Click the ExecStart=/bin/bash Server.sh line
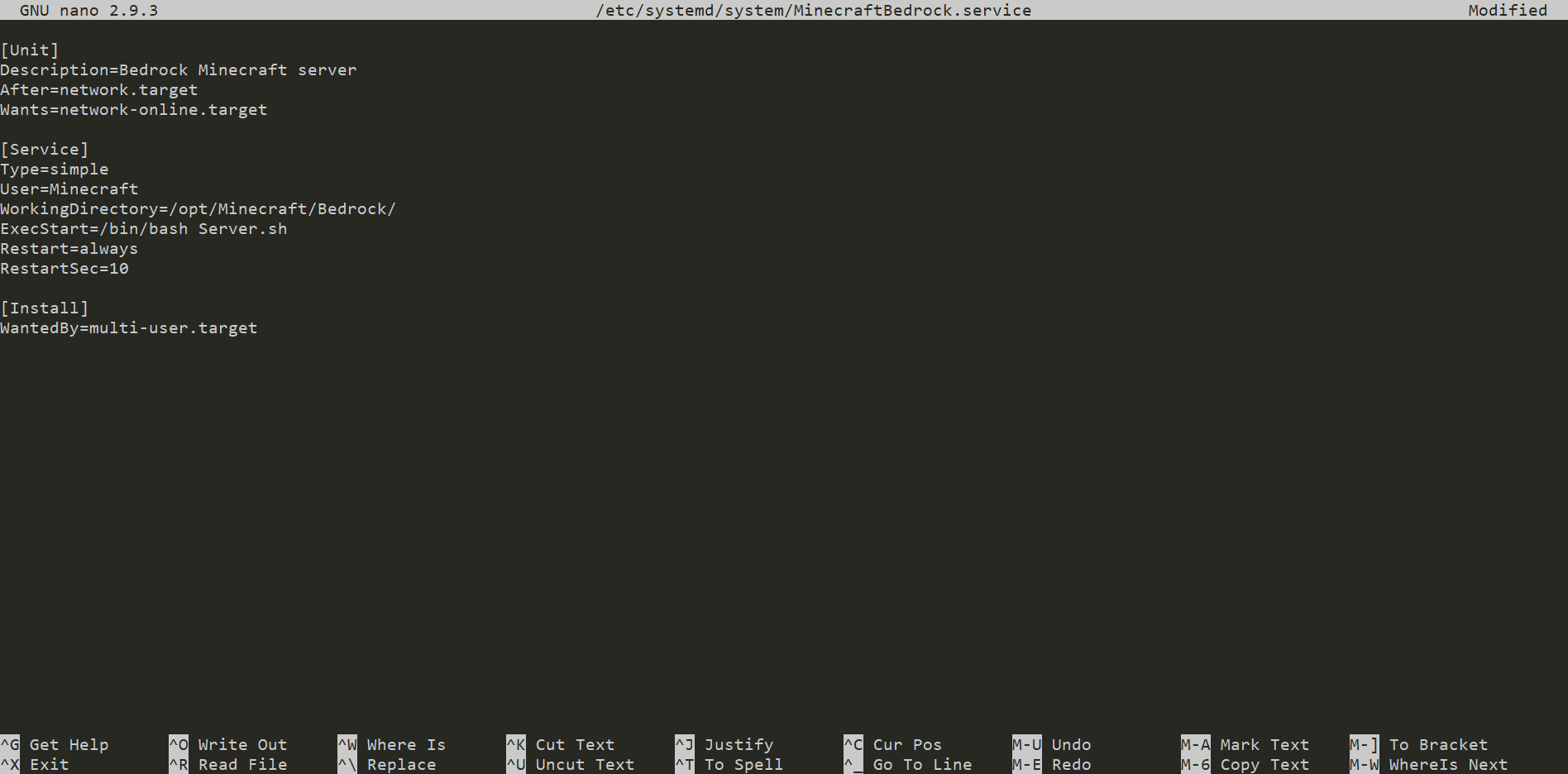Image resolution: width=1568 pixels, height=774 pixels. pos(143,228)
